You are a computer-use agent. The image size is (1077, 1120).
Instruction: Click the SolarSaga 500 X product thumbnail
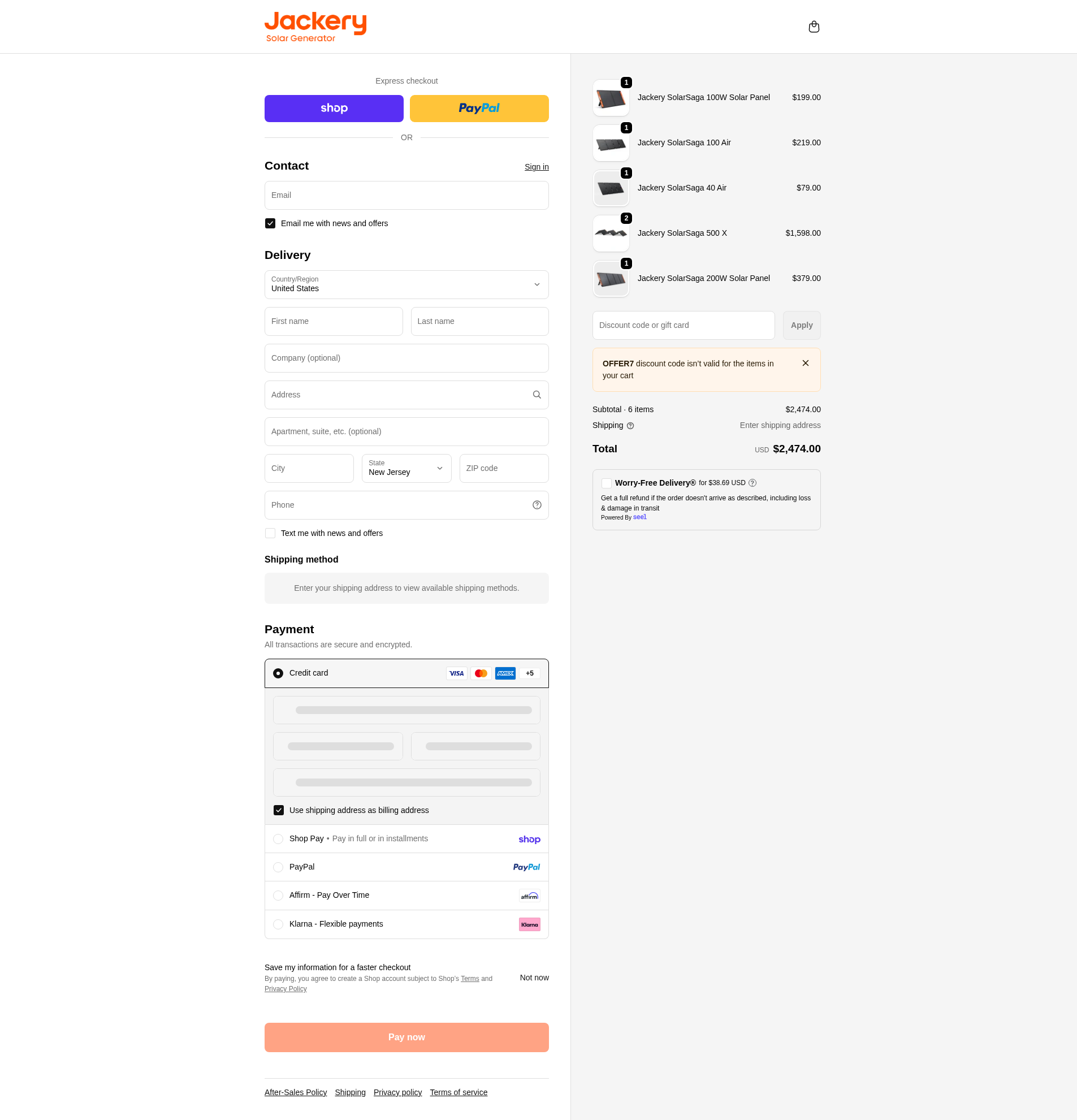pos(610,233)
